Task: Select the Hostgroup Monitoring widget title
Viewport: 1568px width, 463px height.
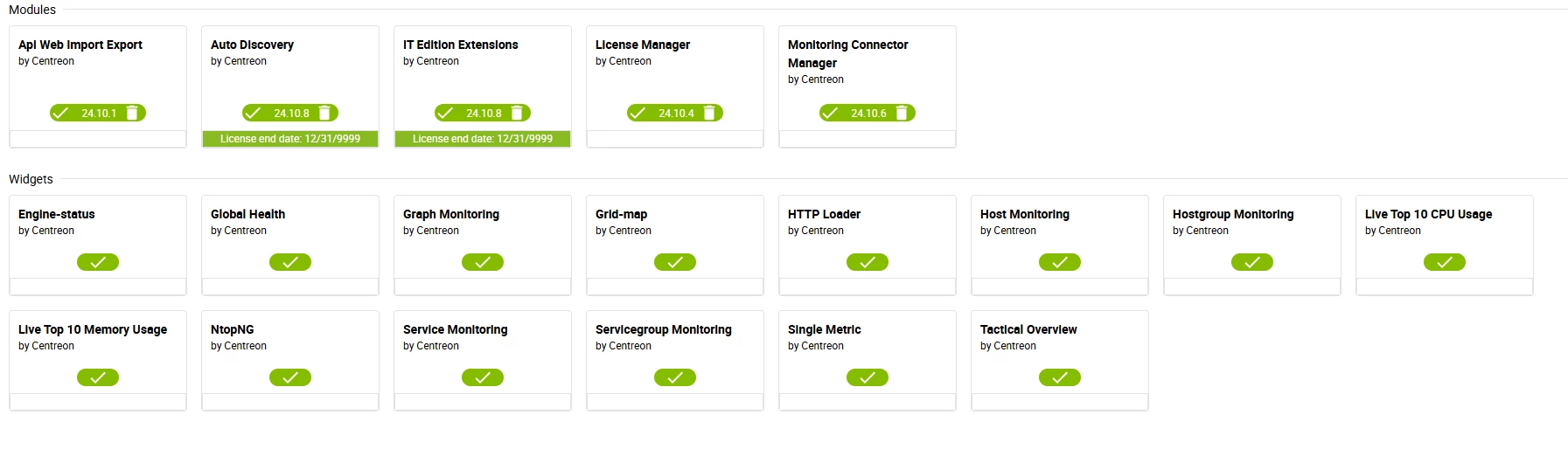Action: [1233, 214]
